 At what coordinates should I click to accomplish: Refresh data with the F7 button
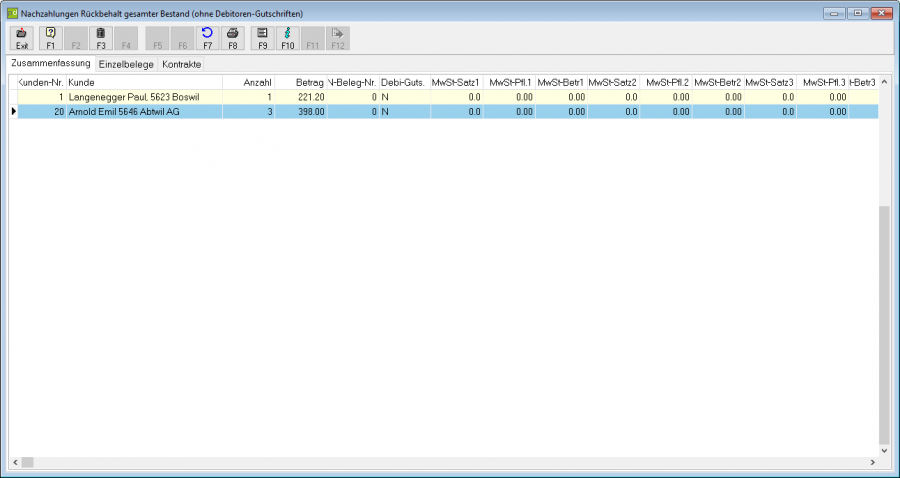tap(207, 38)
